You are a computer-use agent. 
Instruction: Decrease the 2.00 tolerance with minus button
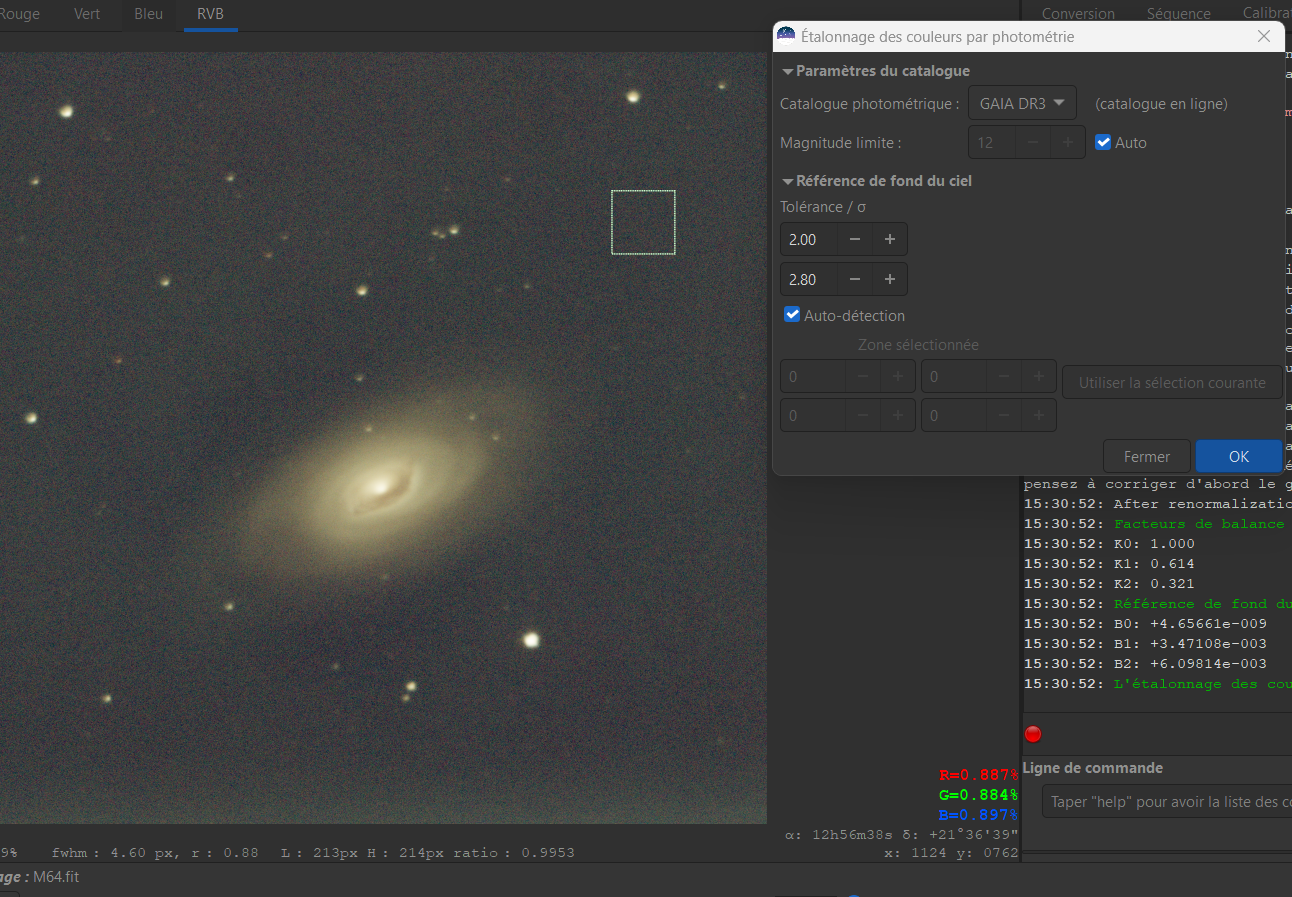[x=854, y=240]
